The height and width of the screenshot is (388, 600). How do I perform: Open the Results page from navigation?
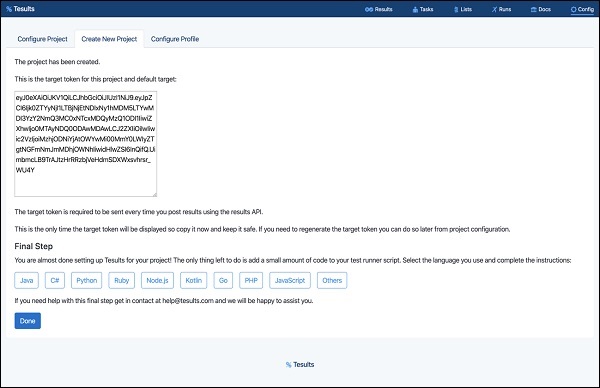tap(378, 9)
